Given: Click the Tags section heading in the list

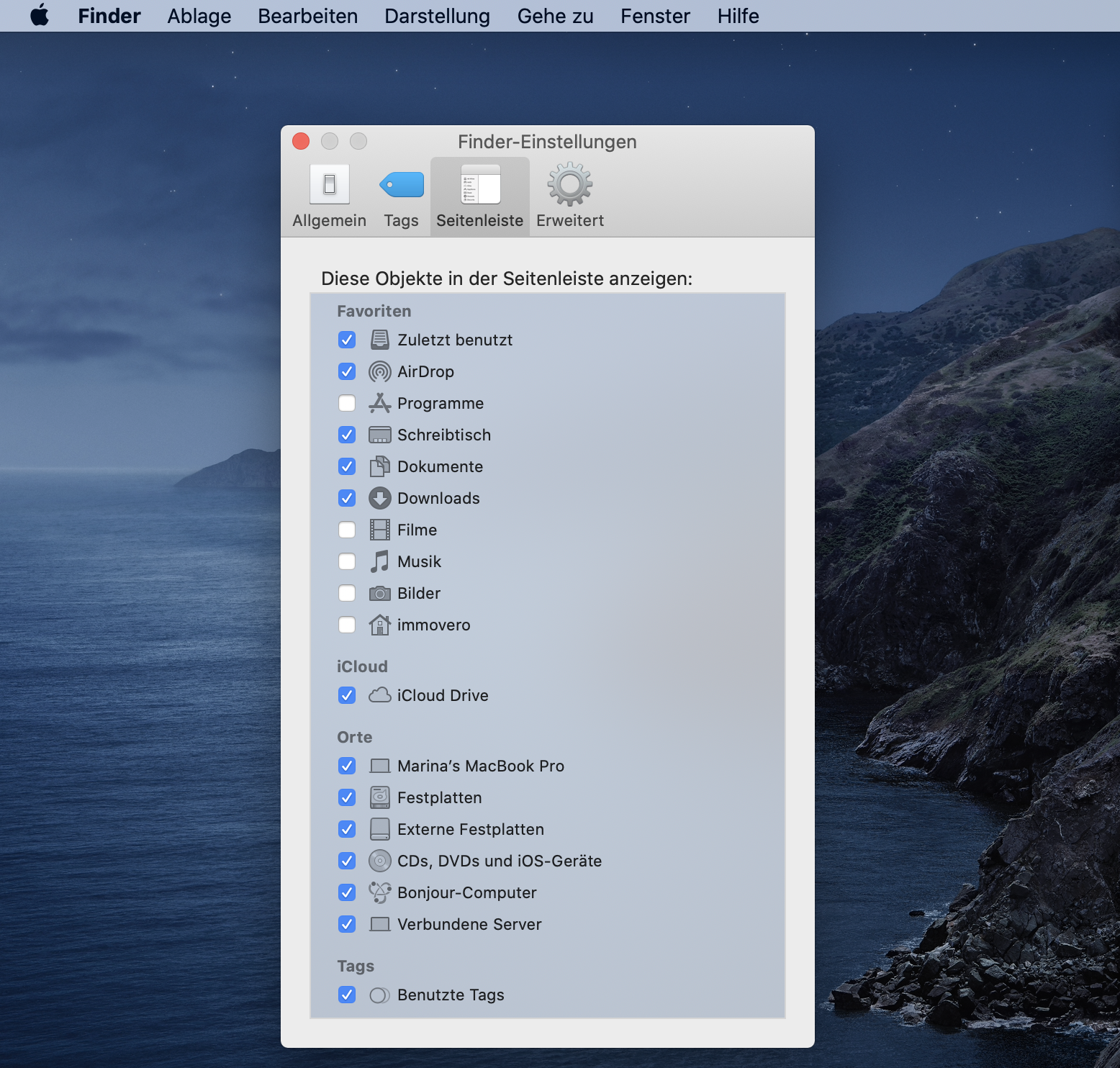Looking at the screenshot, I should click(356, 967).
